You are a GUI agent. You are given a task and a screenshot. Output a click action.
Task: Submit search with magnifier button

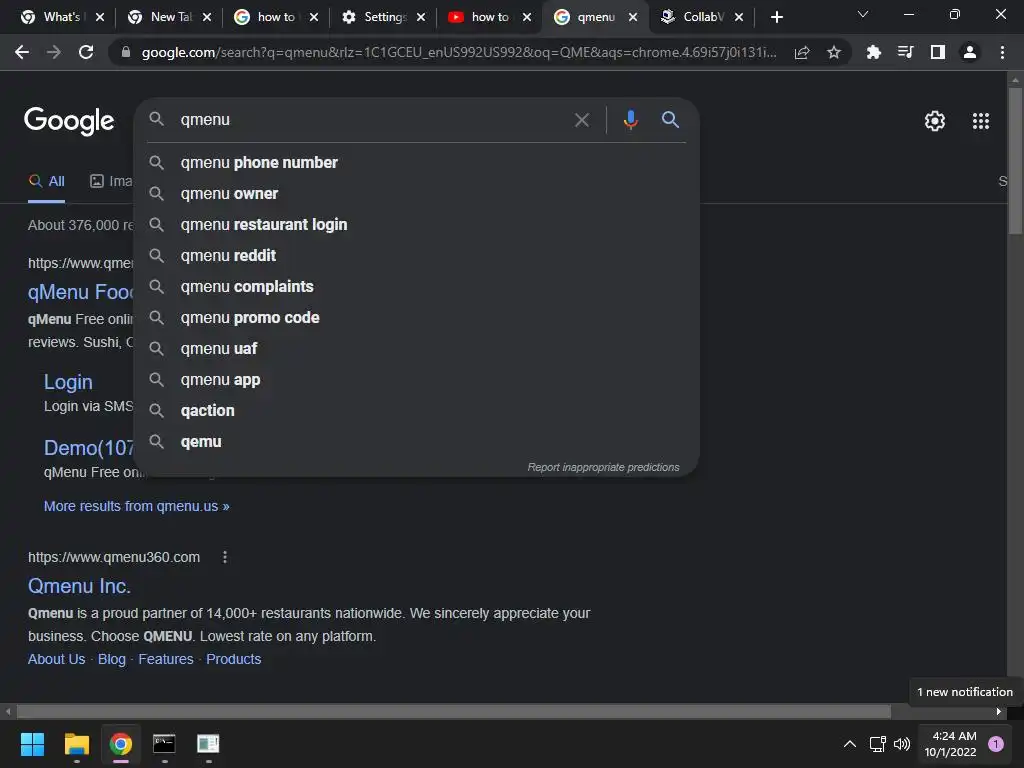pyautogui.click(x=670, y=120)
